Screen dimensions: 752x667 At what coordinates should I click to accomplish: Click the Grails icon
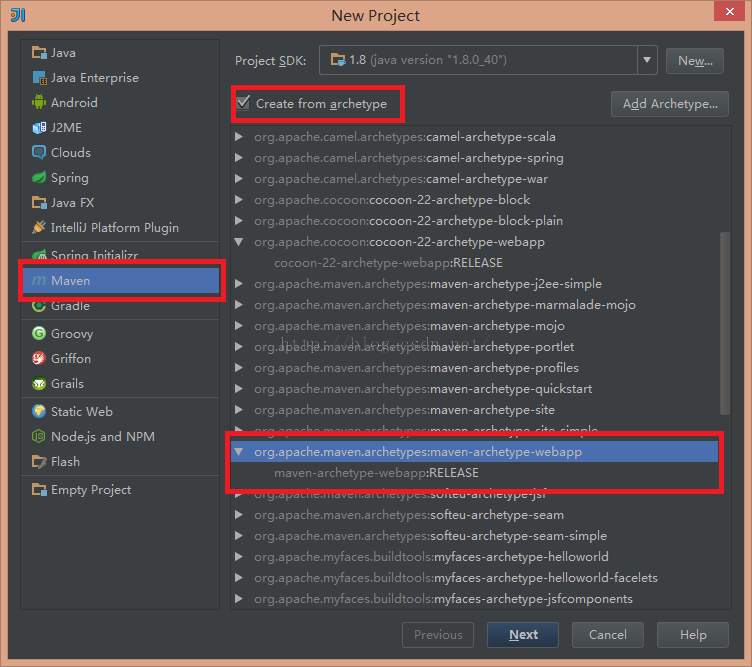click(39, 384)
